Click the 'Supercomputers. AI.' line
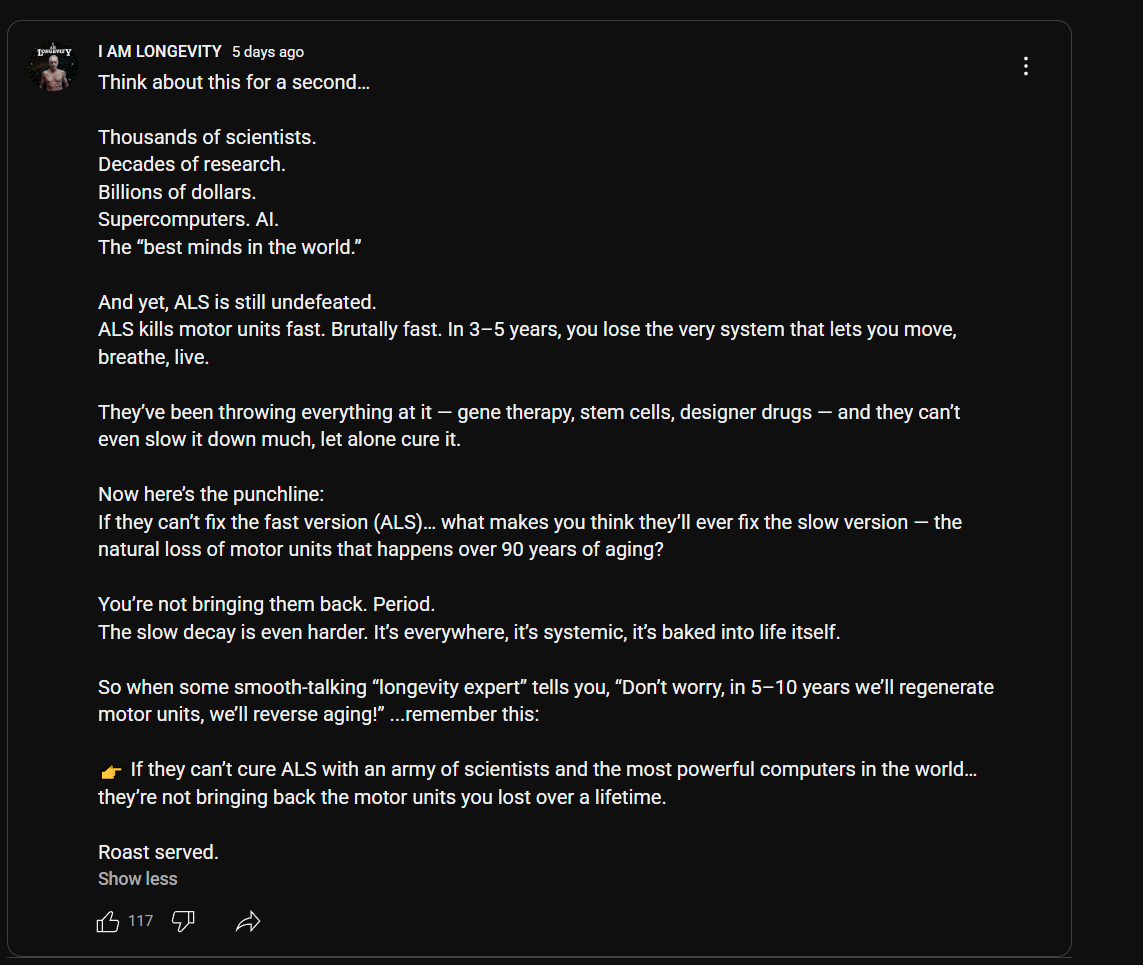 [x=188, y=219]
